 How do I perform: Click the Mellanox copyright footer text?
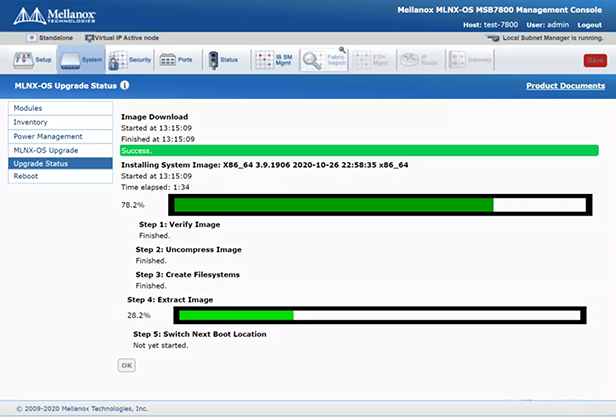click(82, 409)
